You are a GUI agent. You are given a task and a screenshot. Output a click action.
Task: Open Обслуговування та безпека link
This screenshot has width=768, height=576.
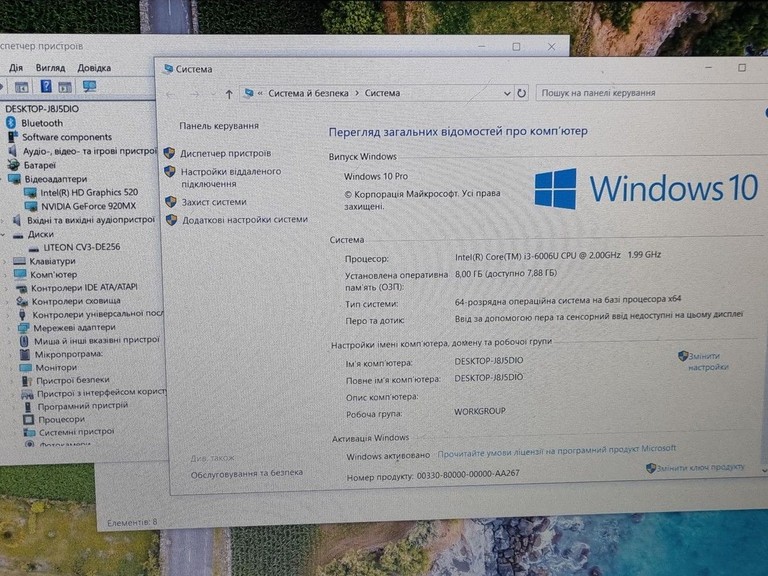[x=246, y=474]
